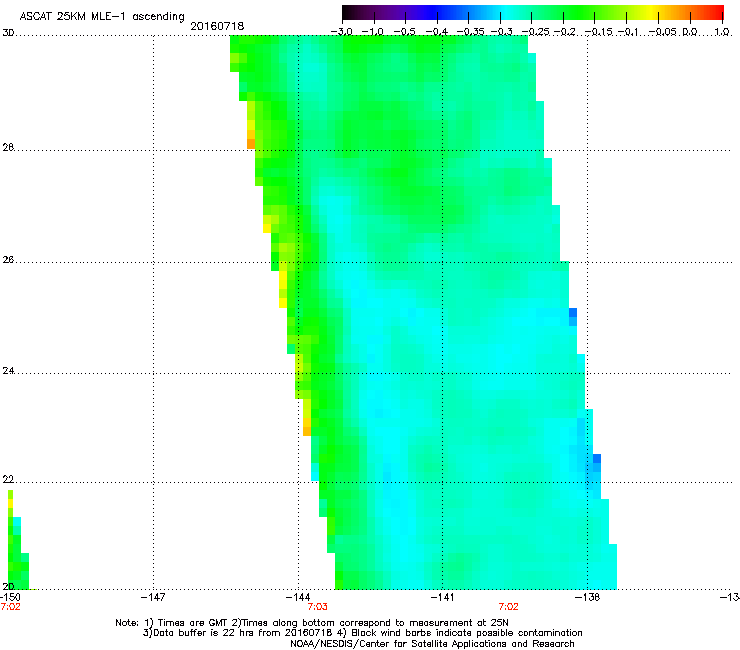Click the color bar label "-0.1"
The height and width of the screenshot is (650, 740).
(x=628, y=32)
